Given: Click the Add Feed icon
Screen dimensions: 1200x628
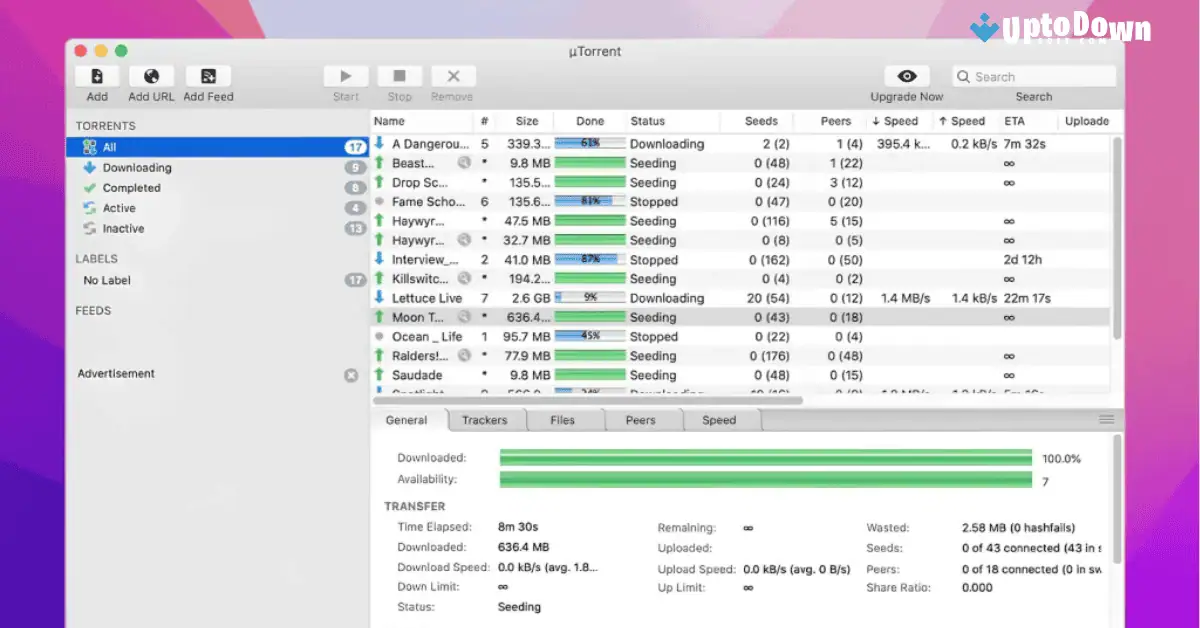Looking at the screenshot, I should tap(207, 75).
